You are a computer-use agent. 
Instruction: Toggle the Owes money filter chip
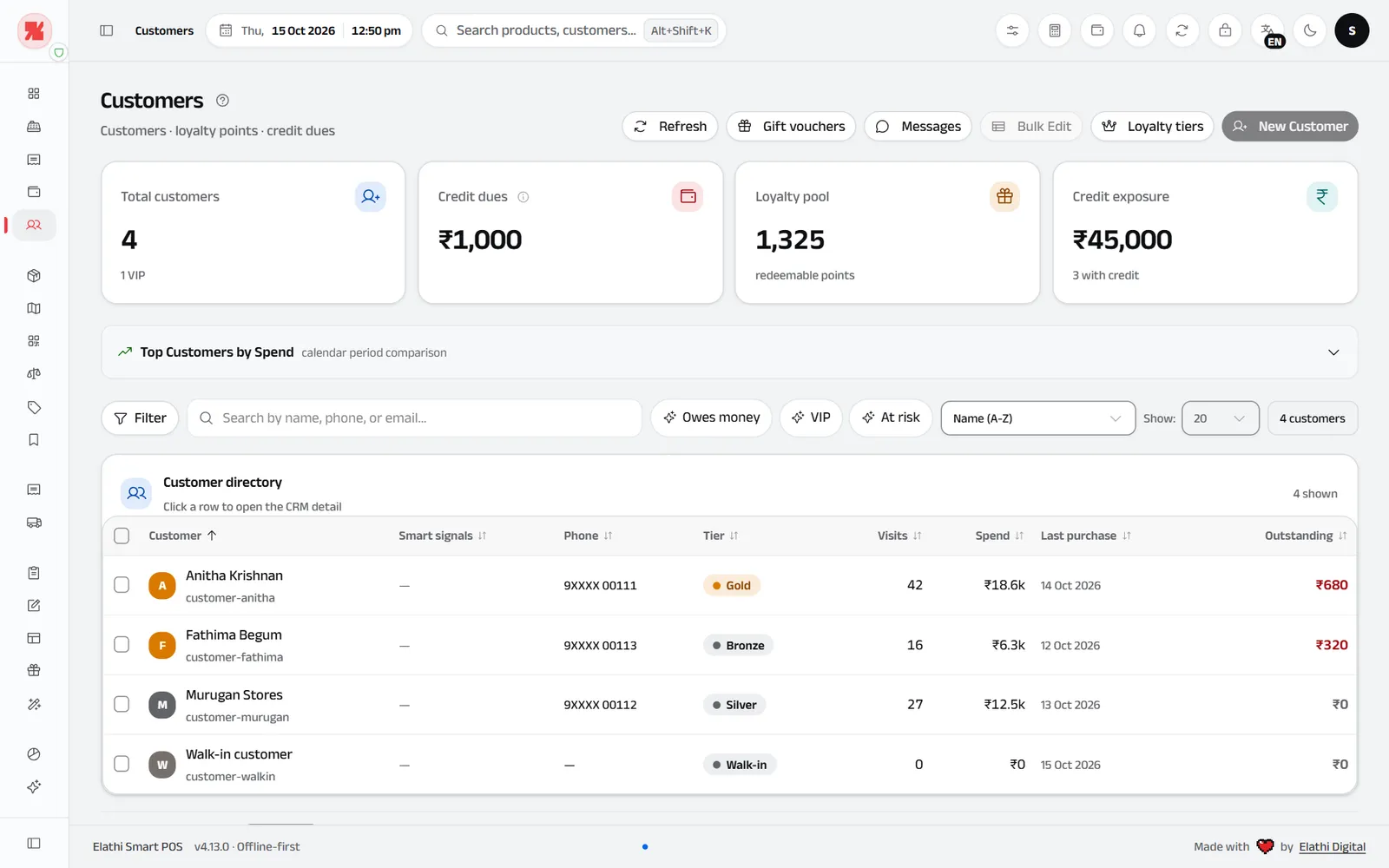[x=711, y=418]
